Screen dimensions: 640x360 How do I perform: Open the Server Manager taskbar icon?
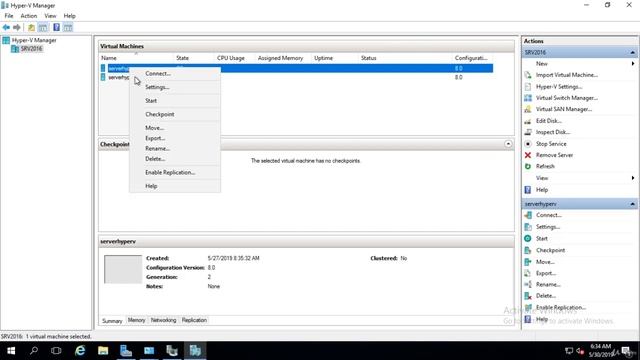coord(126,351)
